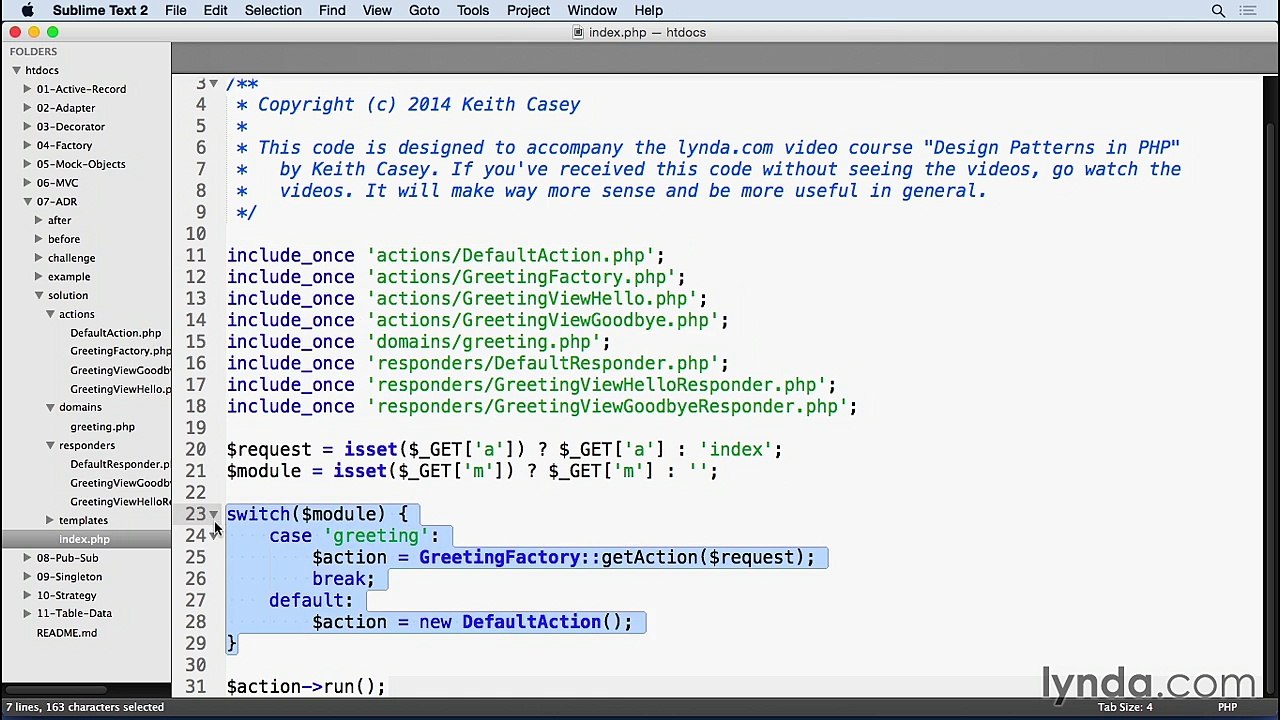
Task: Expand the 01-Active-Record folder
Action: tap(28, 89)
